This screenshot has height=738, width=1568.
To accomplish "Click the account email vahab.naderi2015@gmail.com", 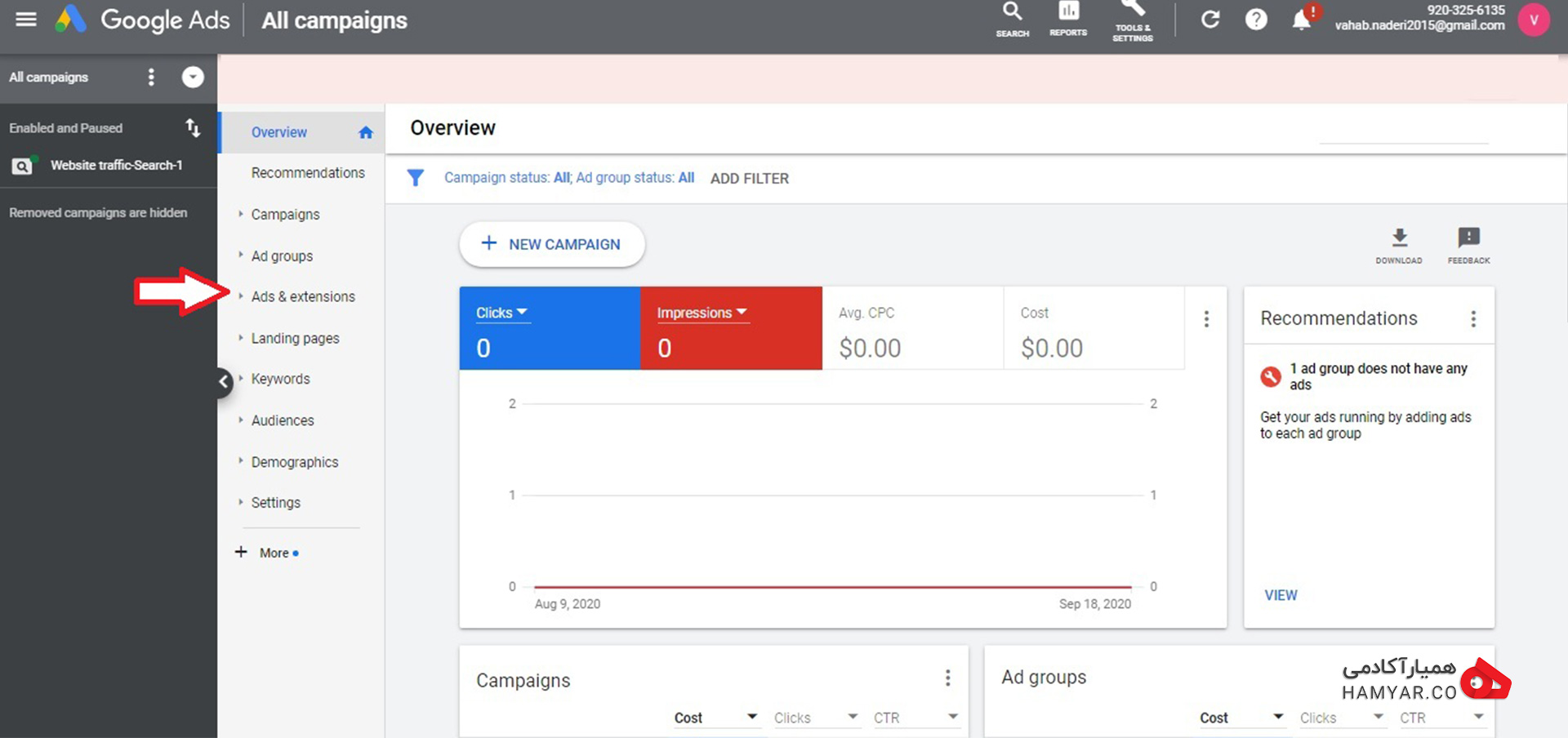I will [1420, 25].
